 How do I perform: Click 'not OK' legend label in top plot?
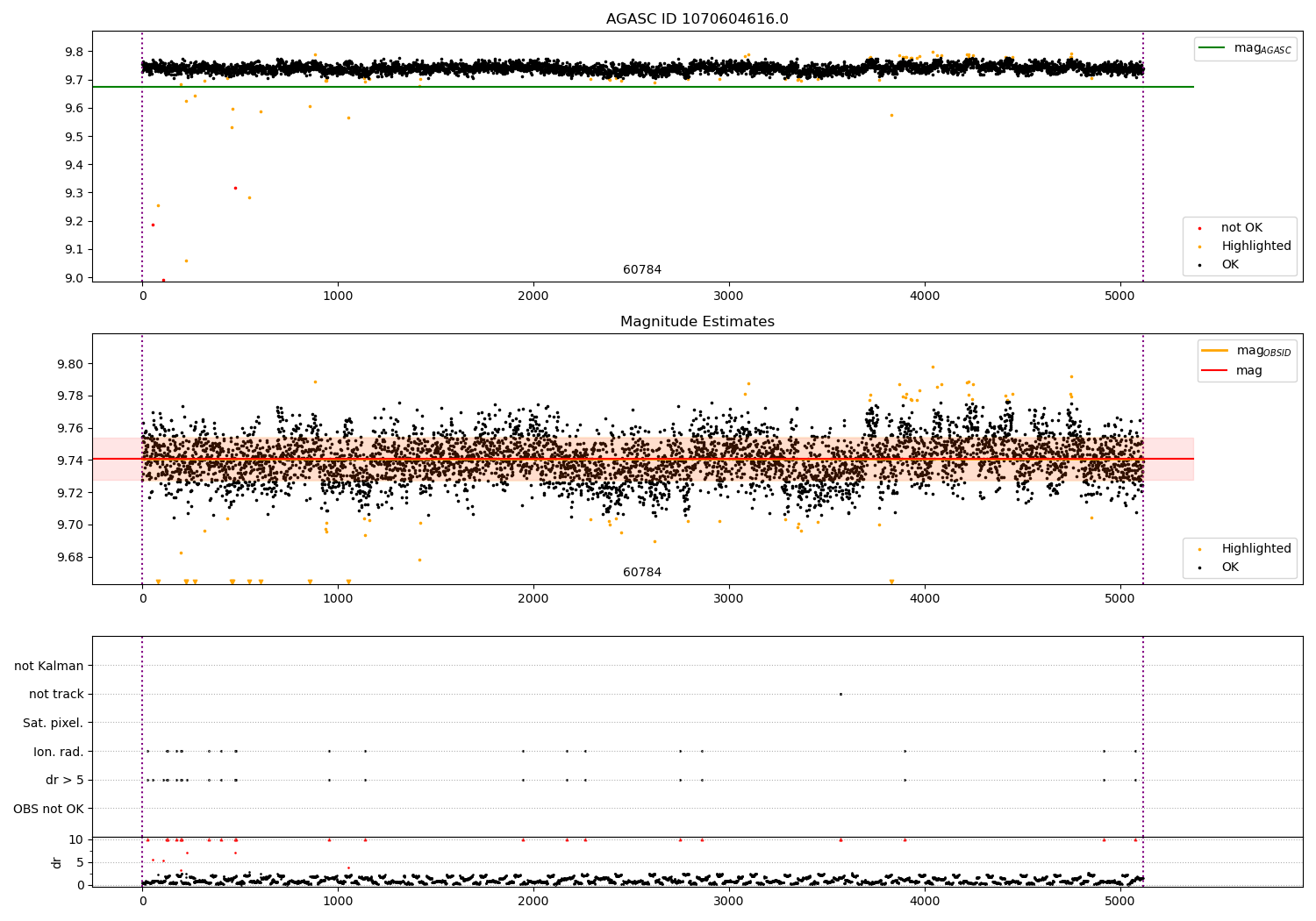(x=1241, y=228)
